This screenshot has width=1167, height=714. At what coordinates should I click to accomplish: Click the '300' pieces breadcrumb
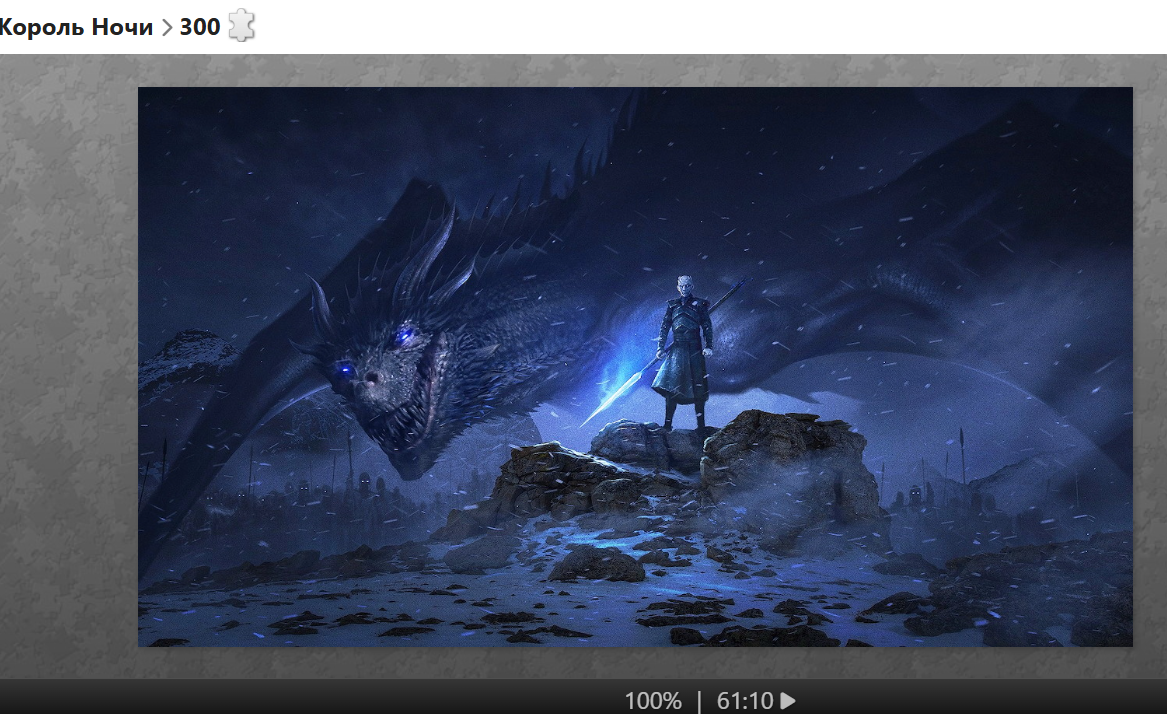pyautogui.click(x=199, y=27)
